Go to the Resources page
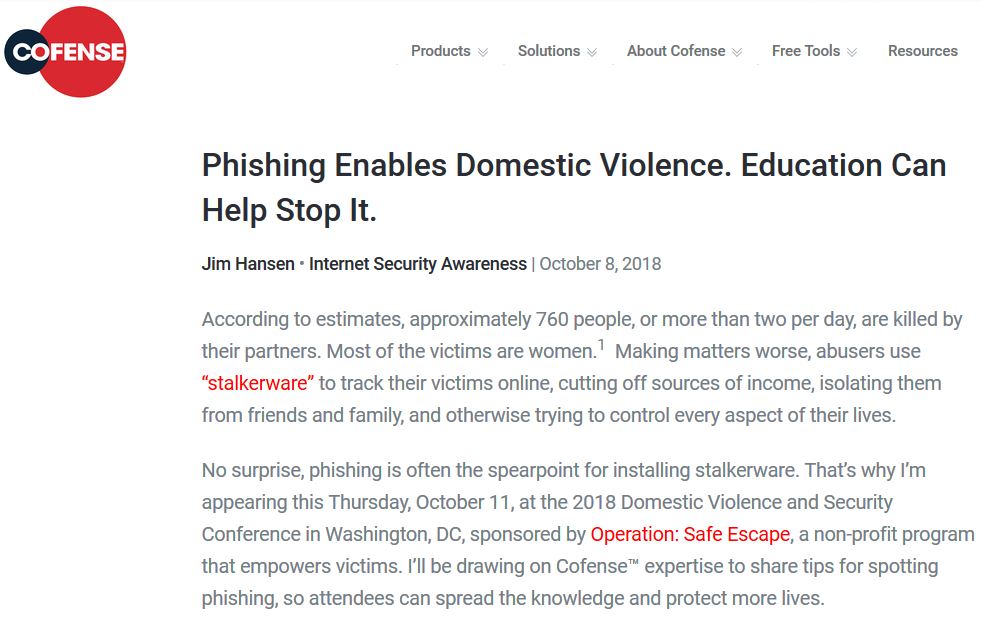982x627 pixels. [922, 51]
